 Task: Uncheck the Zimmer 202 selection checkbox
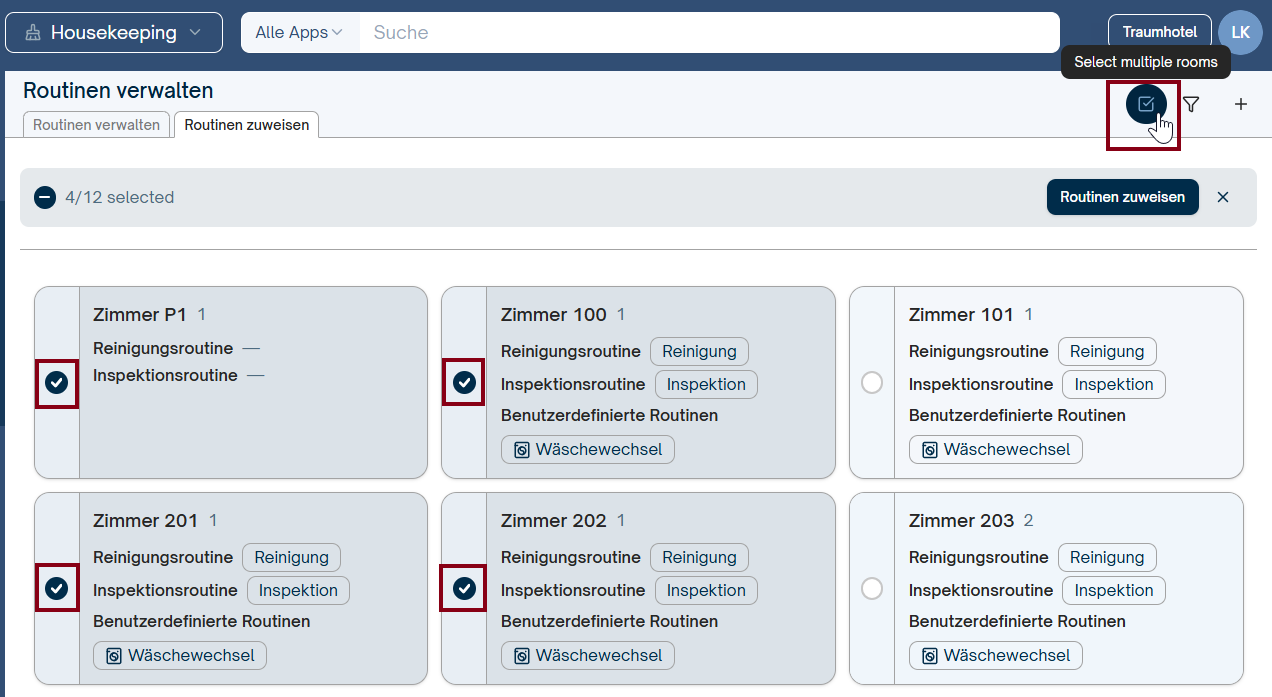(464, 588)
